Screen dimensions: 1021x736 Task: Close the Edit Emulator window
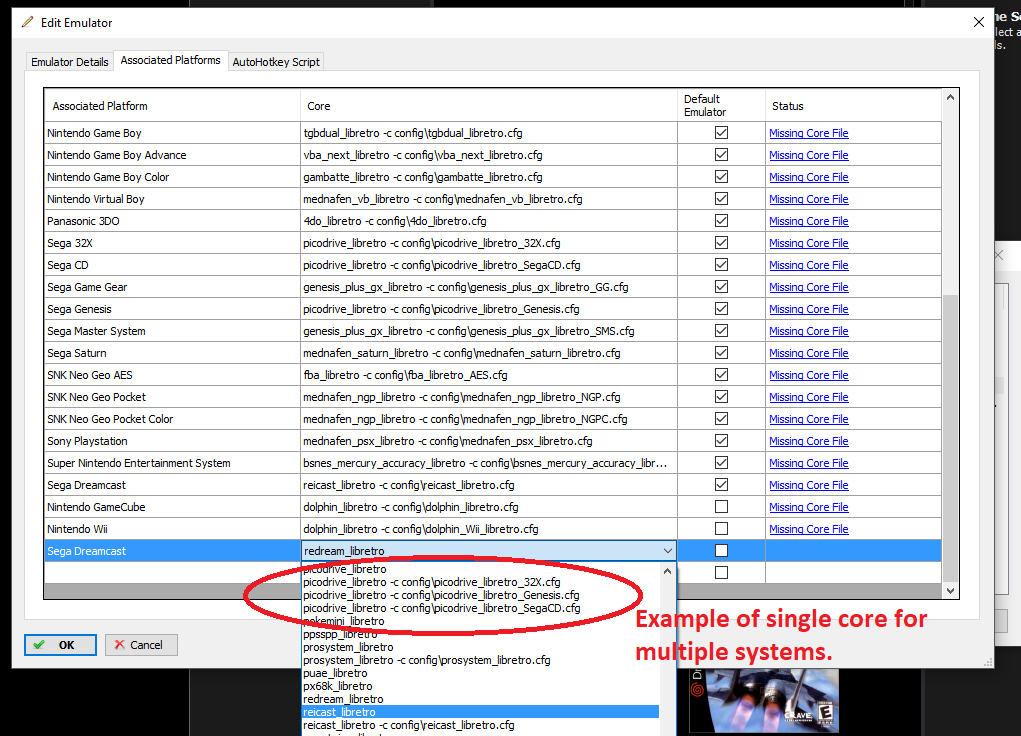pos(978,22)
